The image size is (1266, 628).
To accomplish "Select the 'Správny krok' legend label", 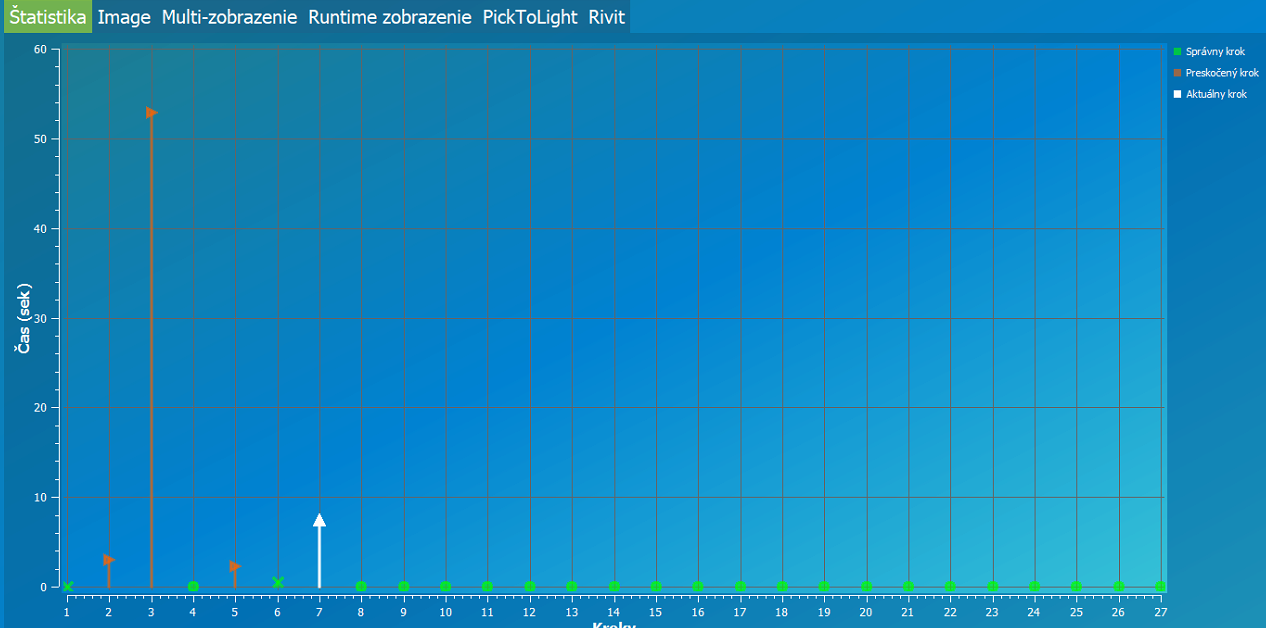I will click(x=1215, y=51).
